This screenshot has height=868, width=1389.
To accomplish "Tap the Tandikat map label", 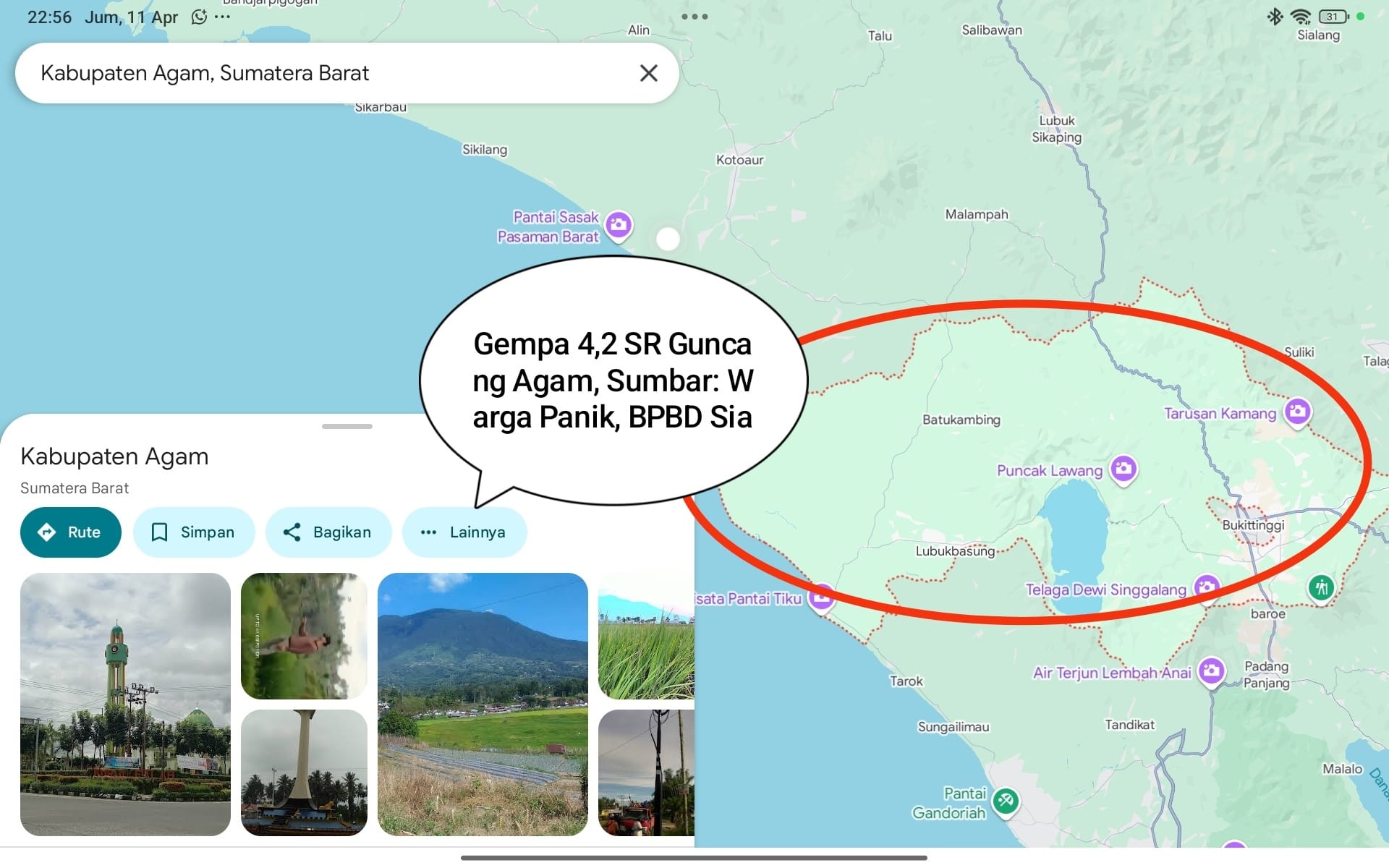I will tap(1129, 725).
